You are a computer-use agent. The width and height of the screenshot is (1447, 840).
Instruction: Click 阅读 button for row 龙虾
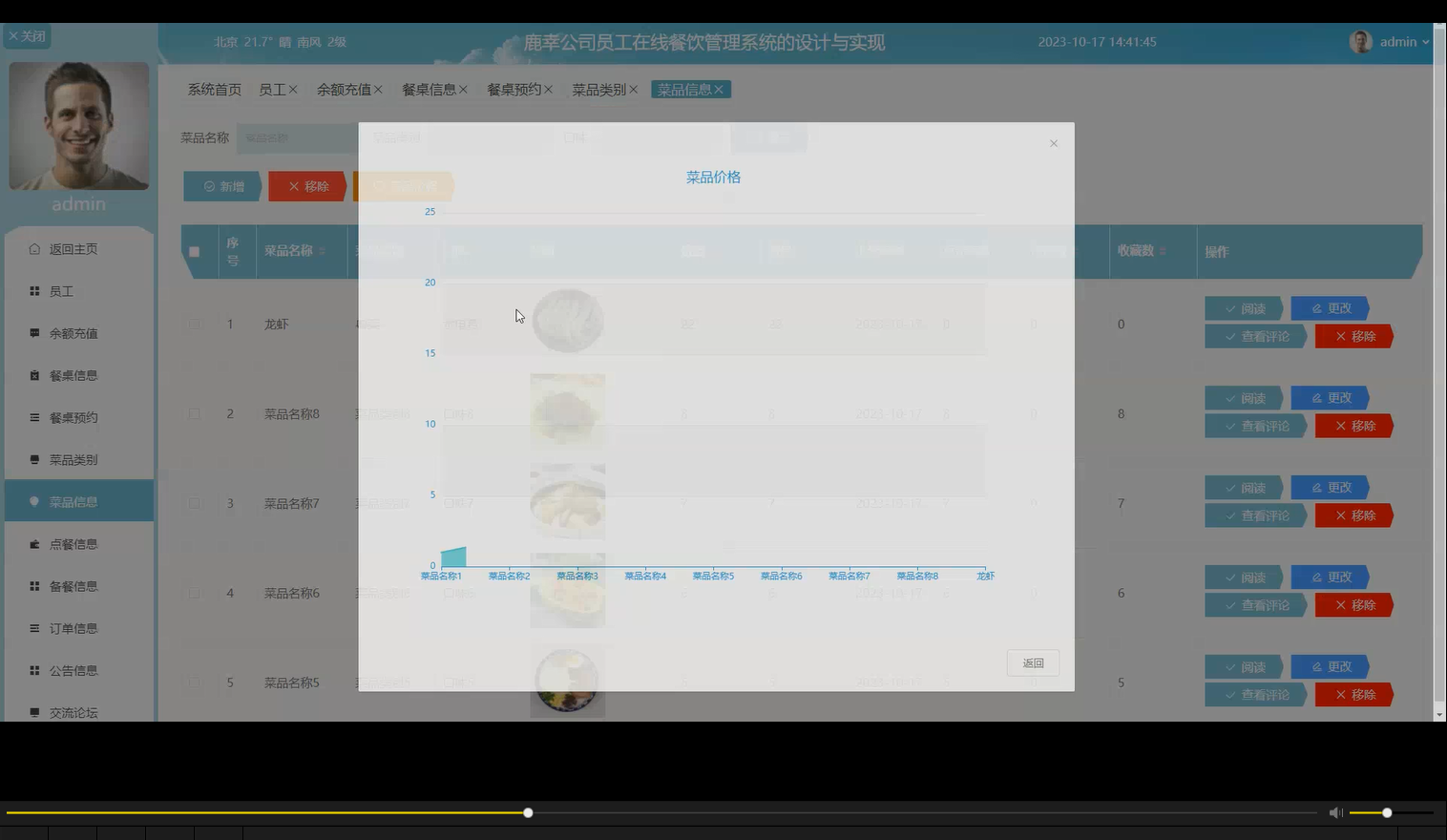pyautogui.click(x=1244, y=308)
